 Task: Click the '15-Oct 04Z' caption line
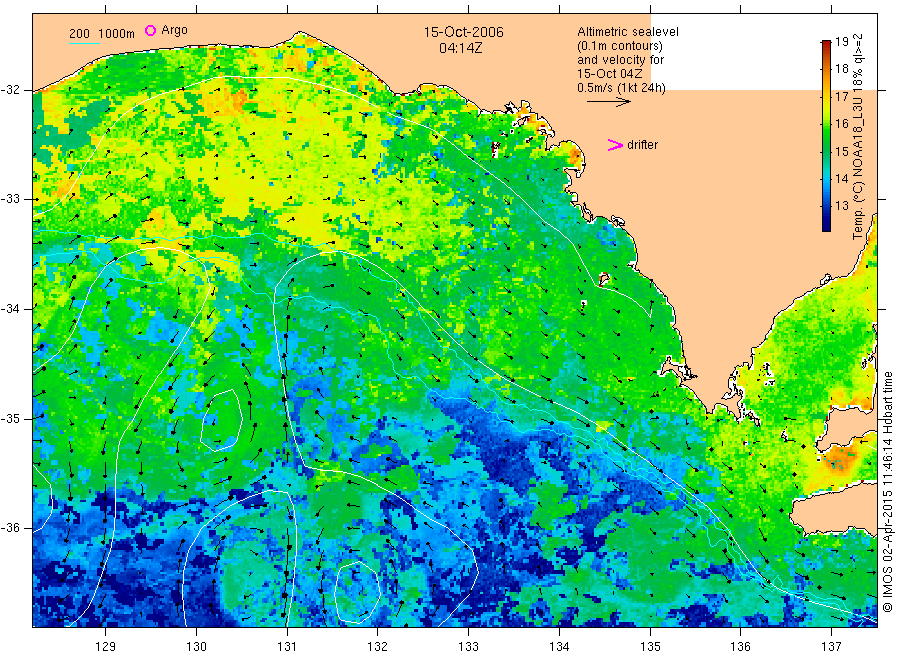click(x=610, y=73)
